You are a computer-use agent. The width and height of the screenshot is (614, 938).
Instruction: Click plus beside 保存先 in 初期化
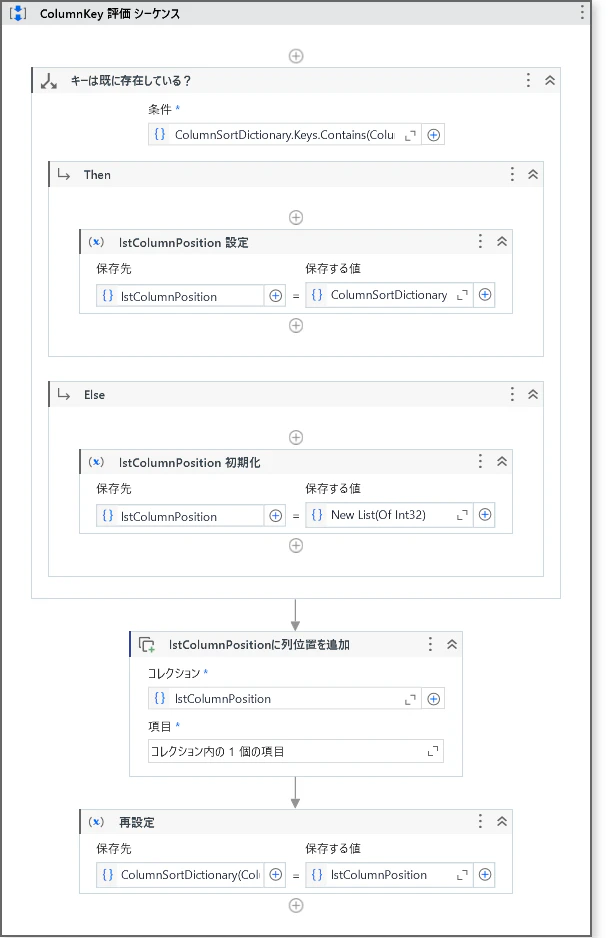[275, 516]
